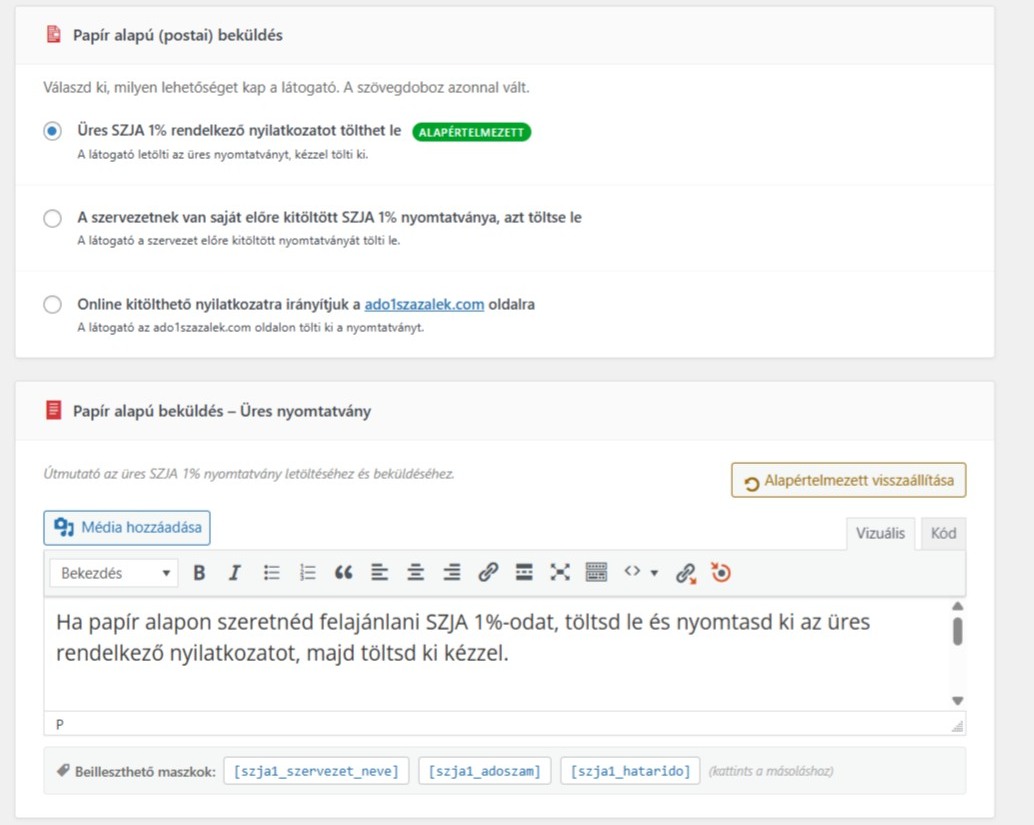Image resolution: width=1034 pixels, height=825 pixels.
Task: Toggle bold formatting in the editor
Action: 199,573
